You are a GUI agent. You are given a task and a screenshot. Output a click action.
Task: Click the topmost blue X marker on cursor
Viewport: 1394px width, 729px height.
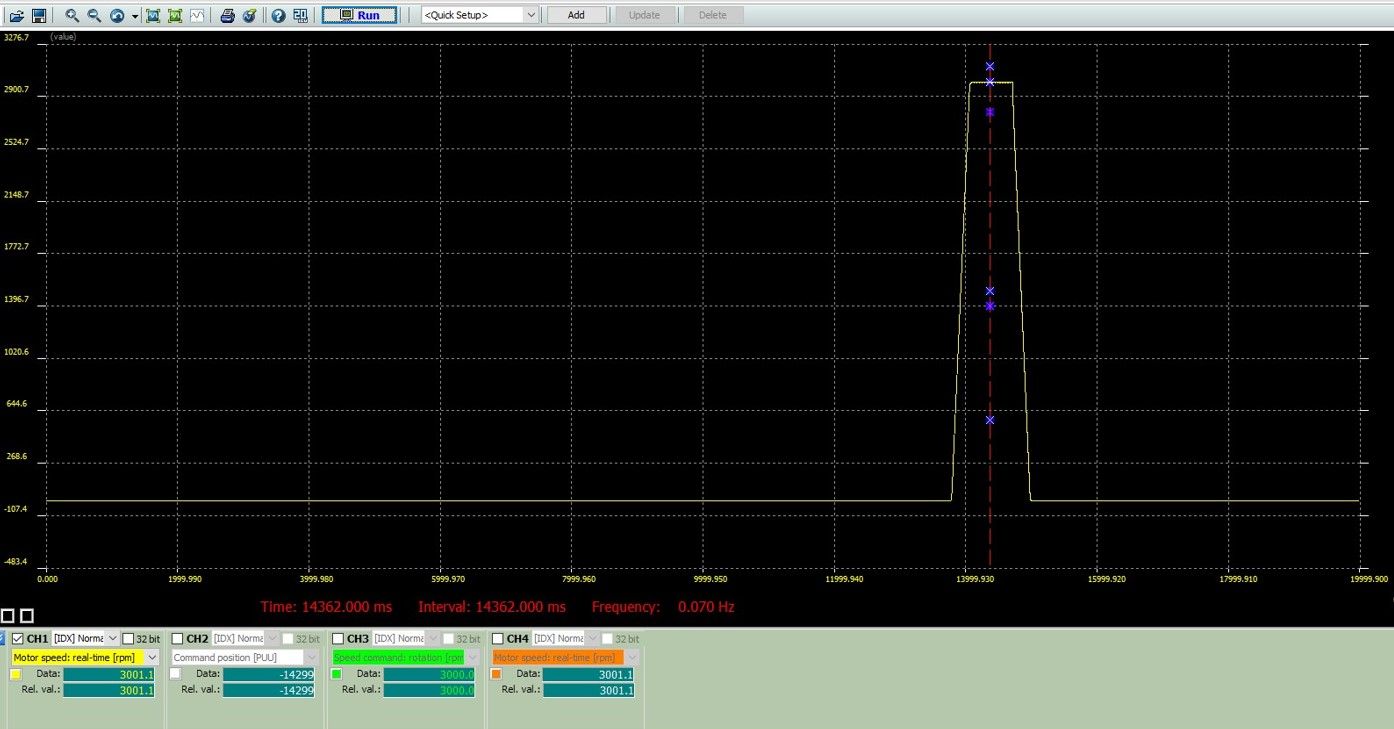coord(990,66)
